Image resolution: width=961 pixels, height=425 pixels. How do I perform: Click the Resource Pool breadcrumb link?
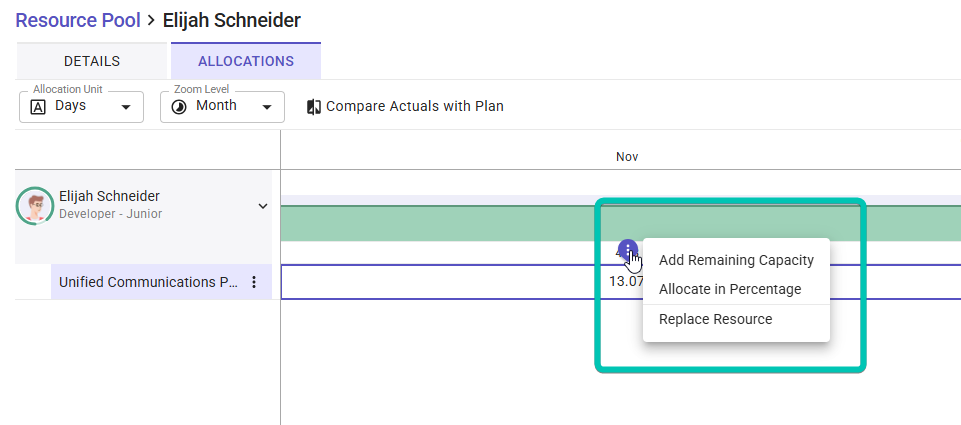click(x=78, y=20)
